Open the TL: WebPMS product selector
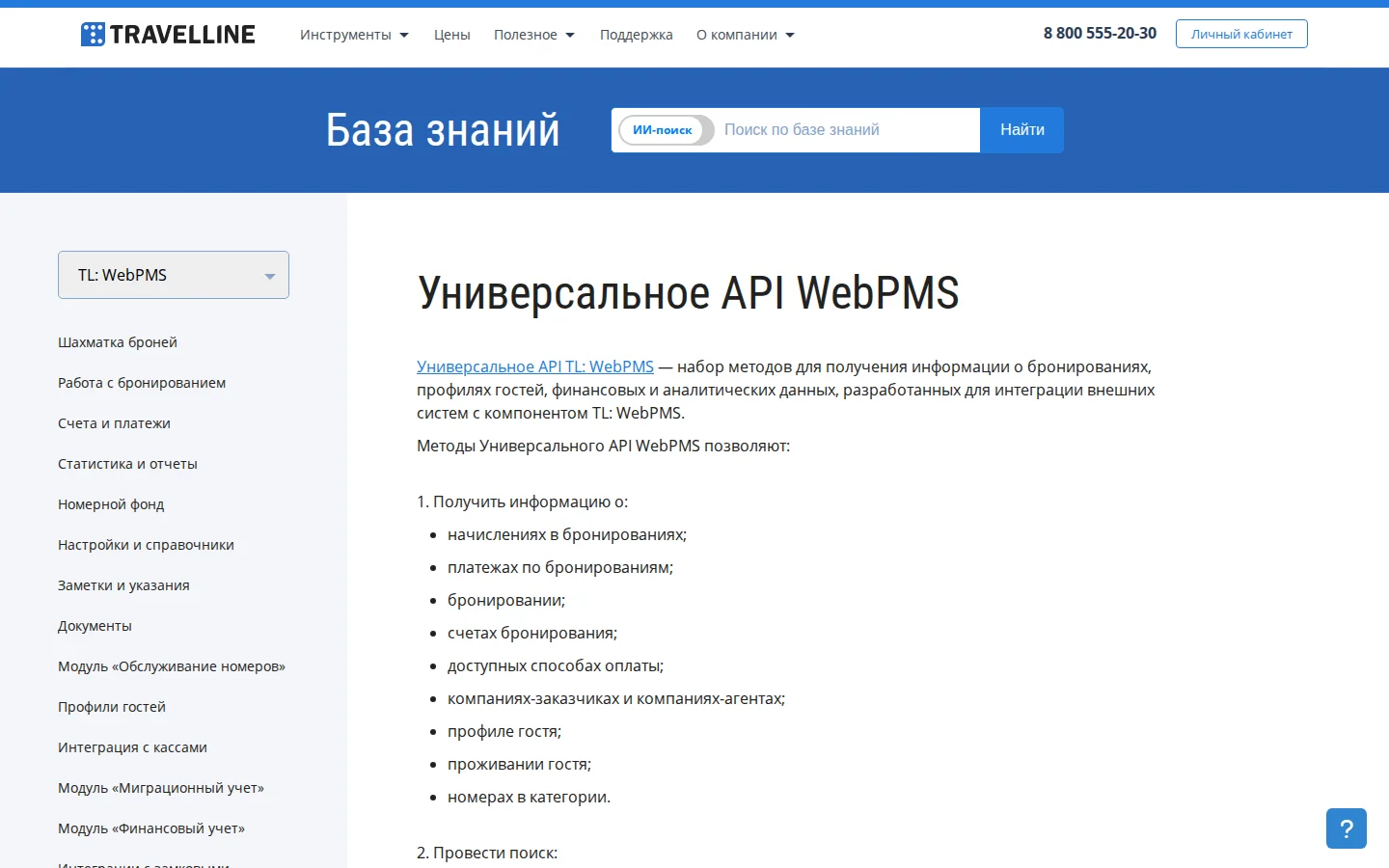The height and width of the screenshot is (868, 1389). pyautogui.click(x=174, y=275)
